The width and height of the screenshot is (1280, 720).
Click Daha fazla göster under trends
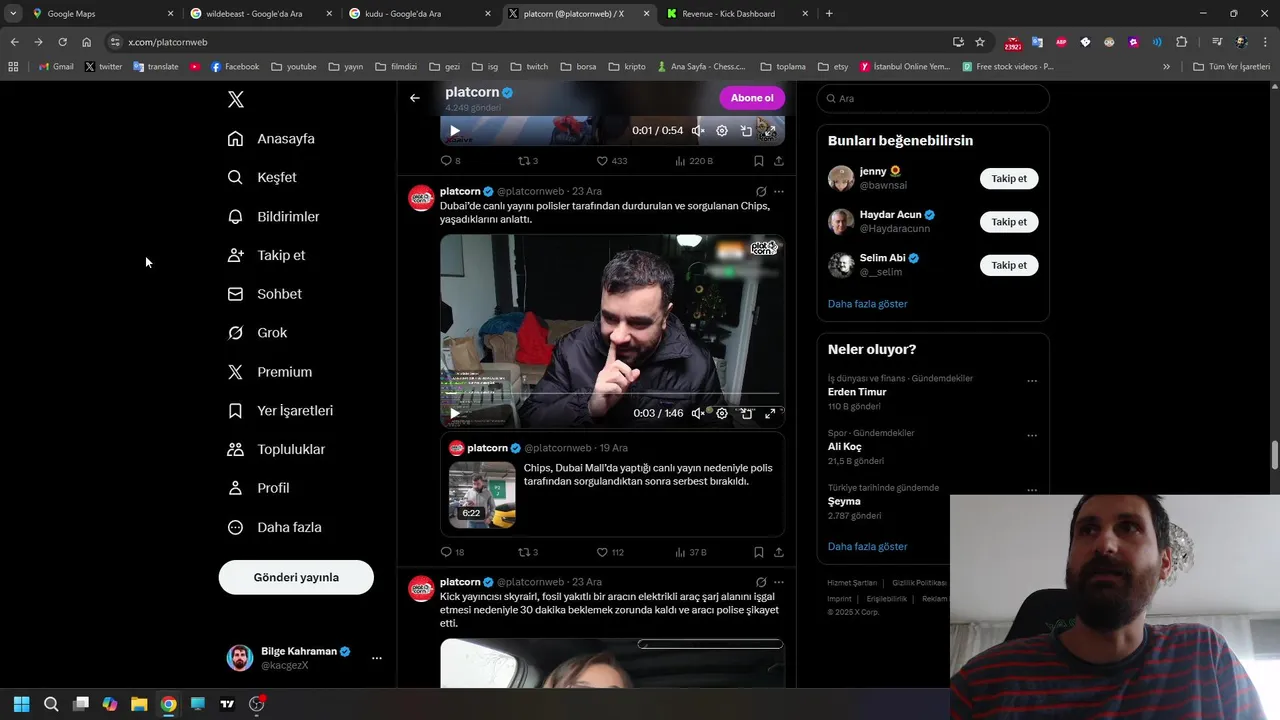point(867,547)
